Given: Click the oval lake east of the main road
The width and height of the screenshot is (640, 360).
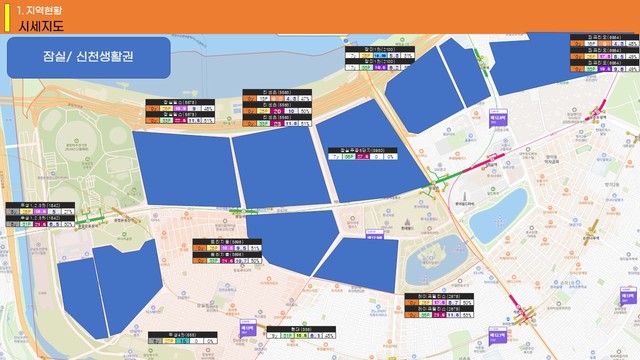Looking at the screenshot, I should (497, 216).
